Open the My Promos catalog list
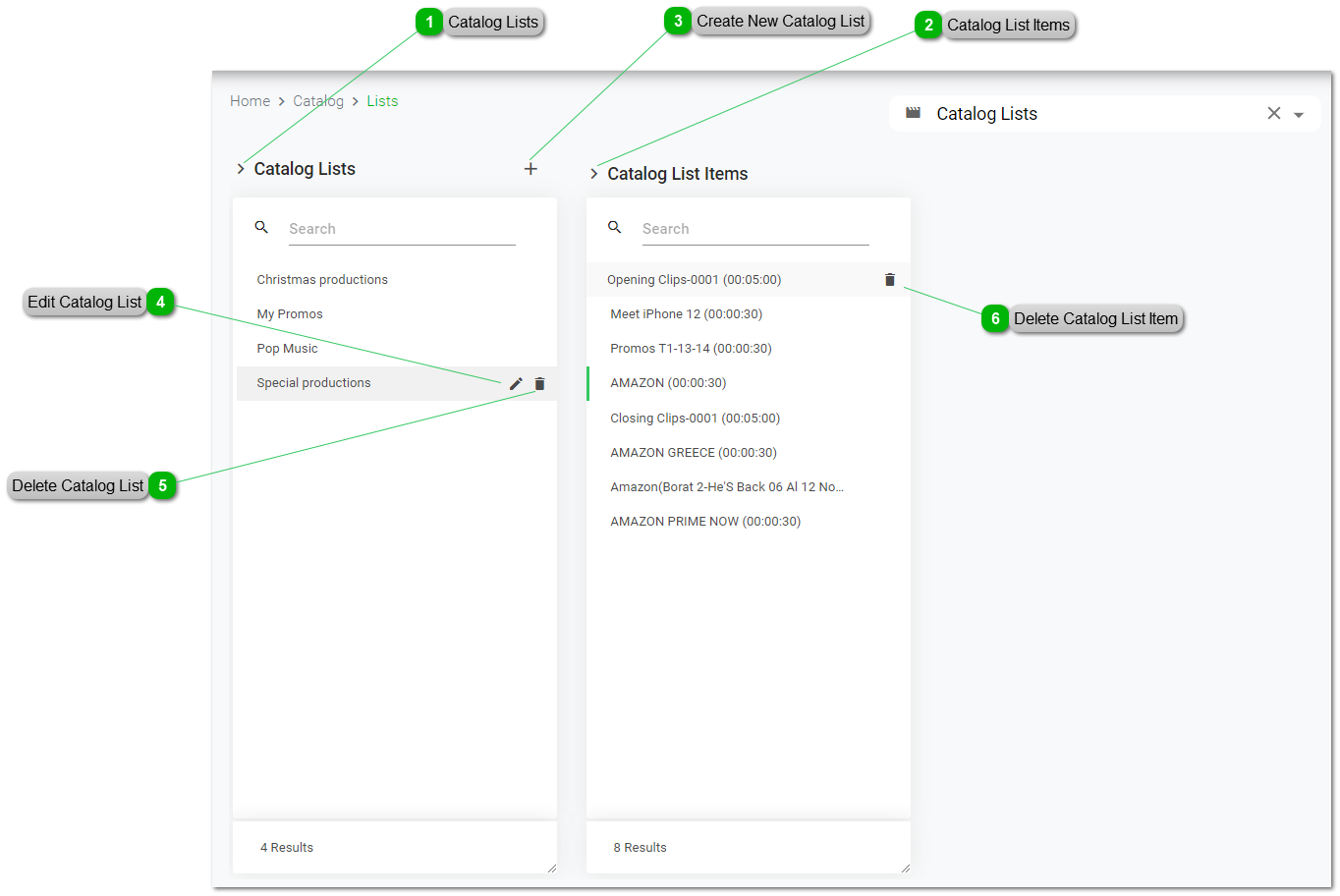 [290, 314]
